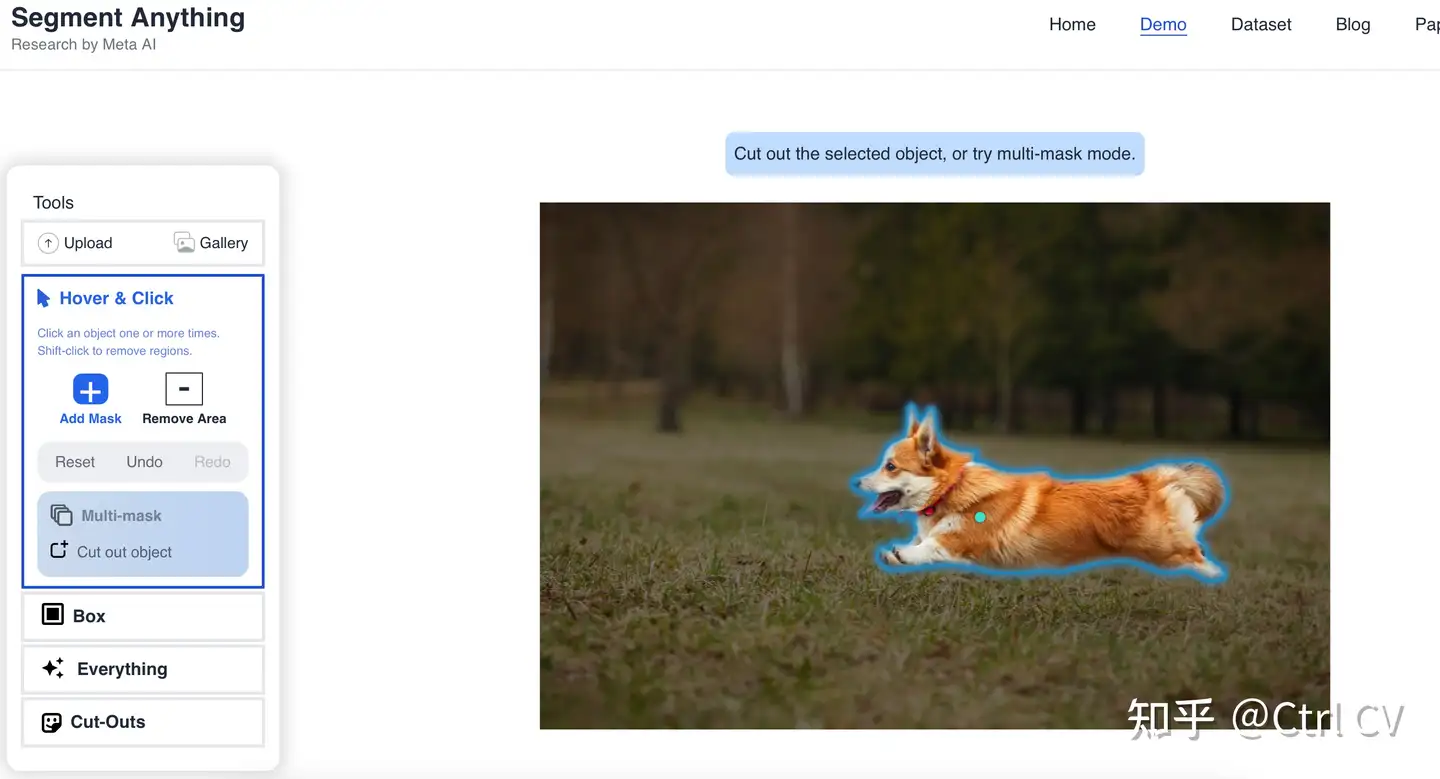Expand the Box tool section
The width and height of the screenshot is (1440, 779).
click(143, 616)
